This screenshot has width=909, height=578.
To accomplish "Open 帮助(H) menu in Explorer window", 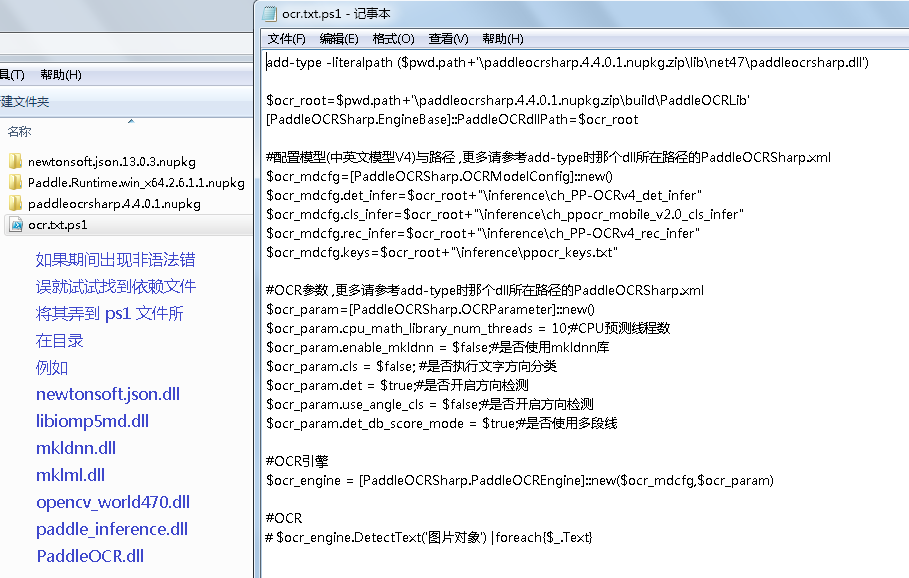I will [61, 75].
